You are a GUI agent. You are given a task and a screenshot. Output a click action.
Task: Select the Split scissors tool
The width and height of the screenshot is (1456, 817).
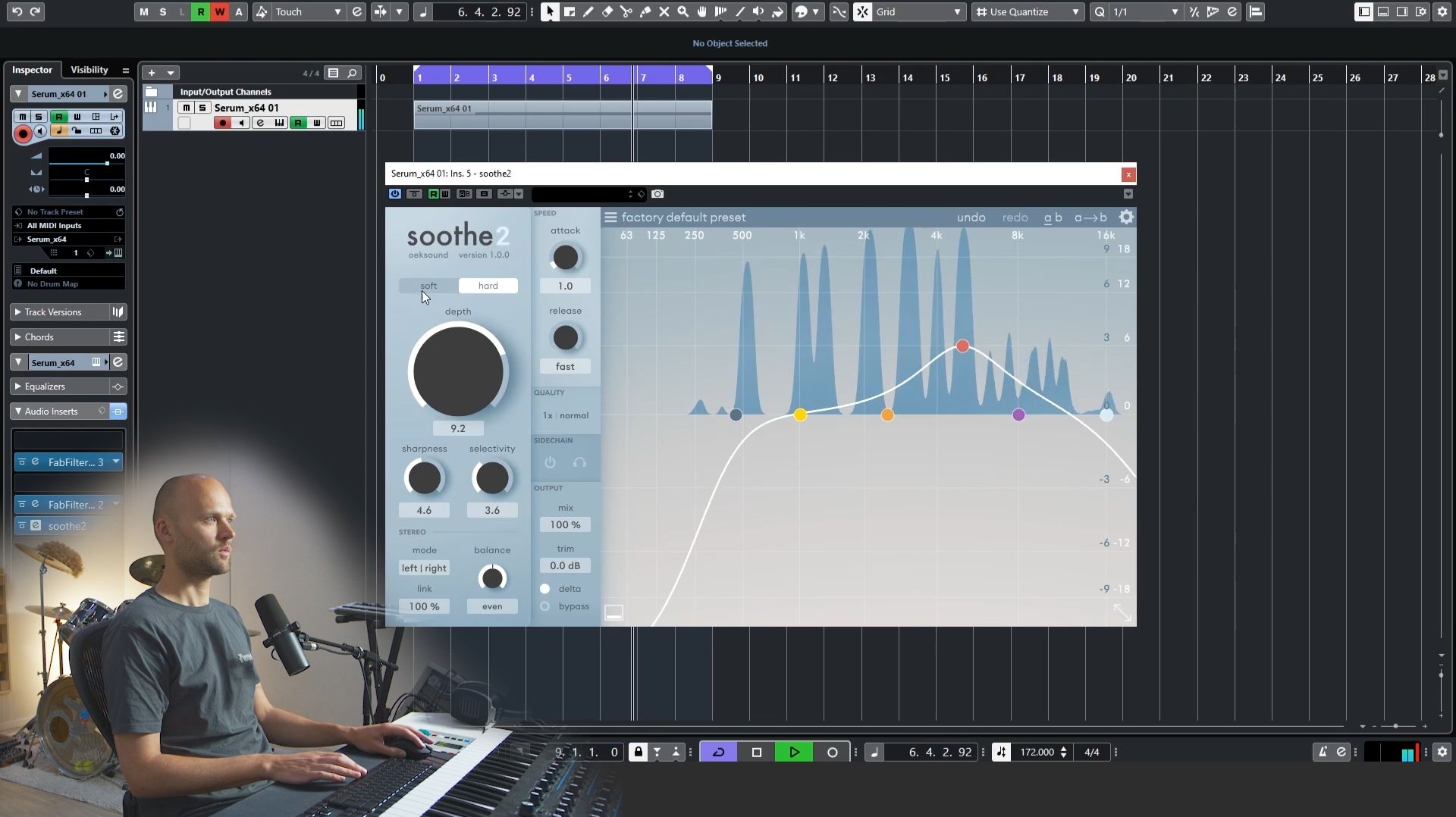[x=626, y=11]
